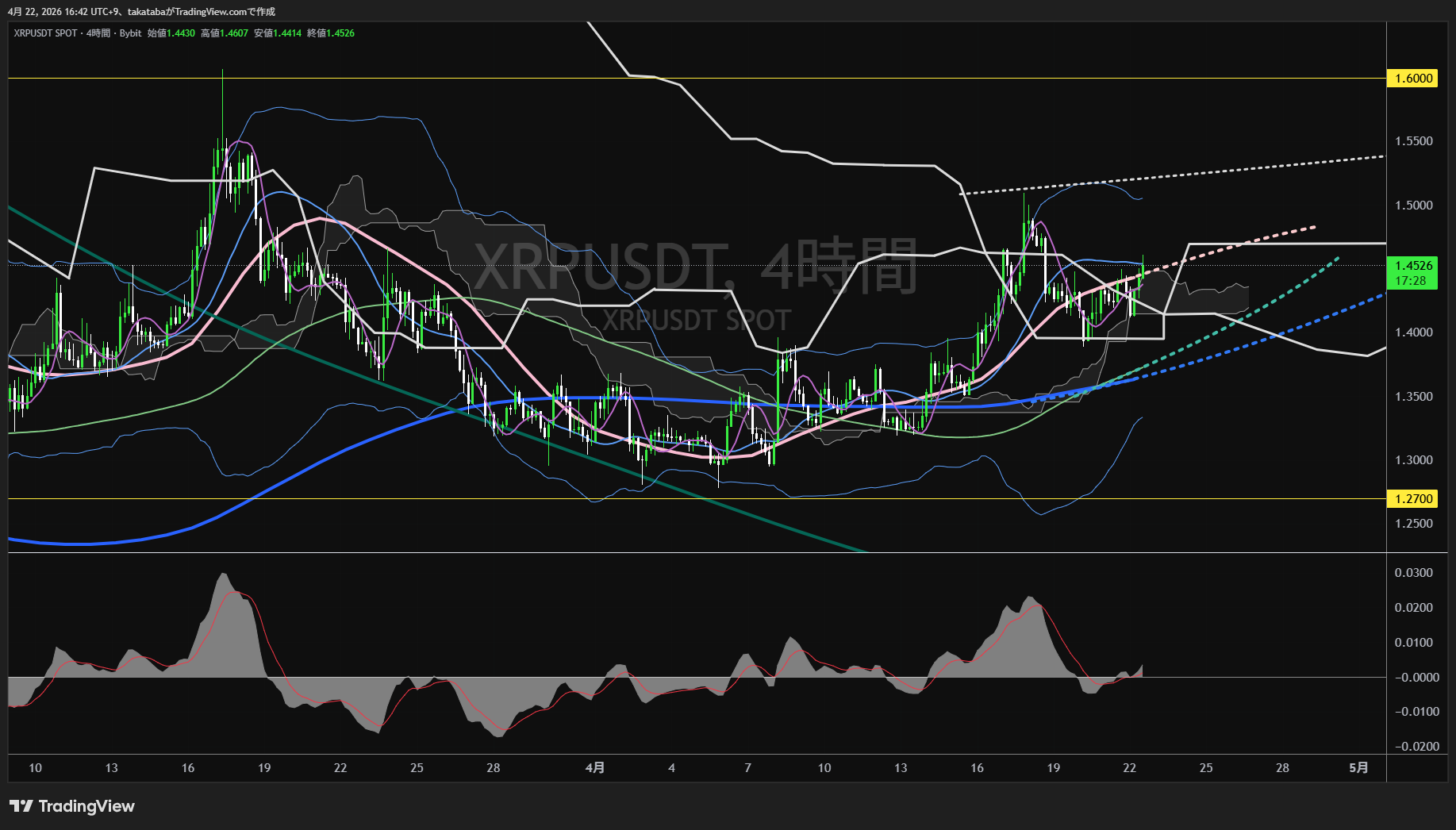Click 0.0300 on the oscillator scale

pos(1413,573)
